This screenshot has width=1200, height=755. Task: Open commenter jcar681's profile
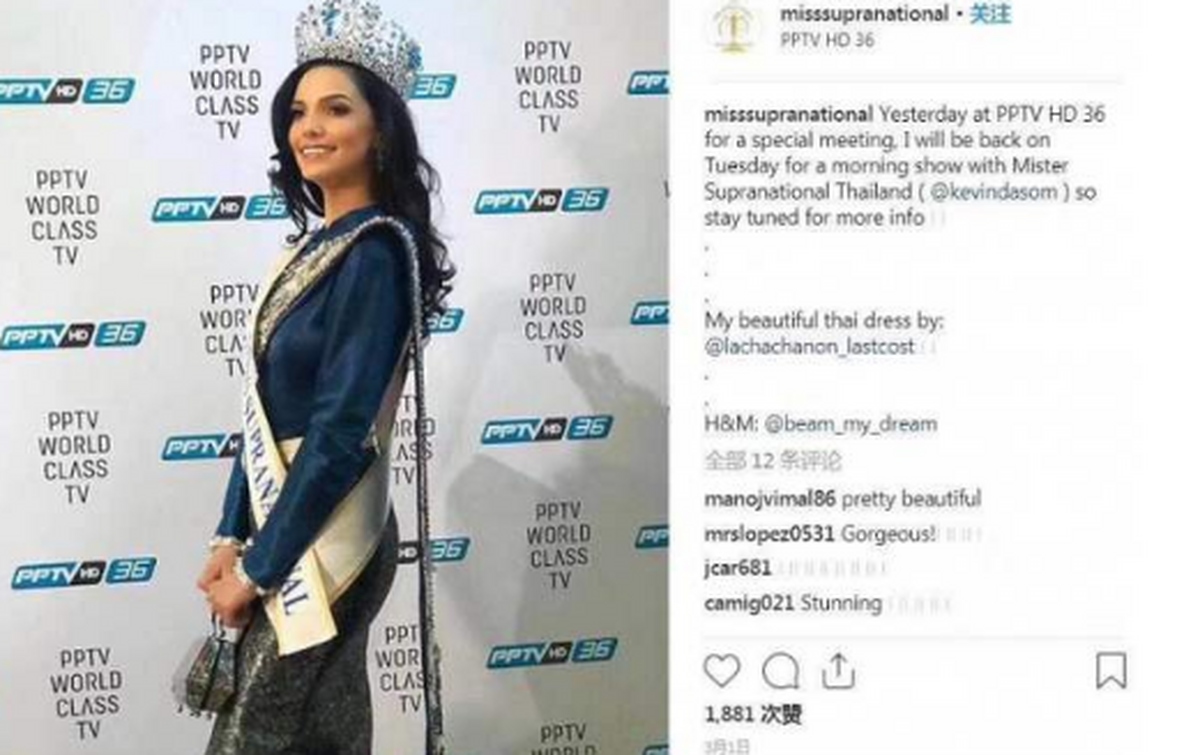coord(737,568)
